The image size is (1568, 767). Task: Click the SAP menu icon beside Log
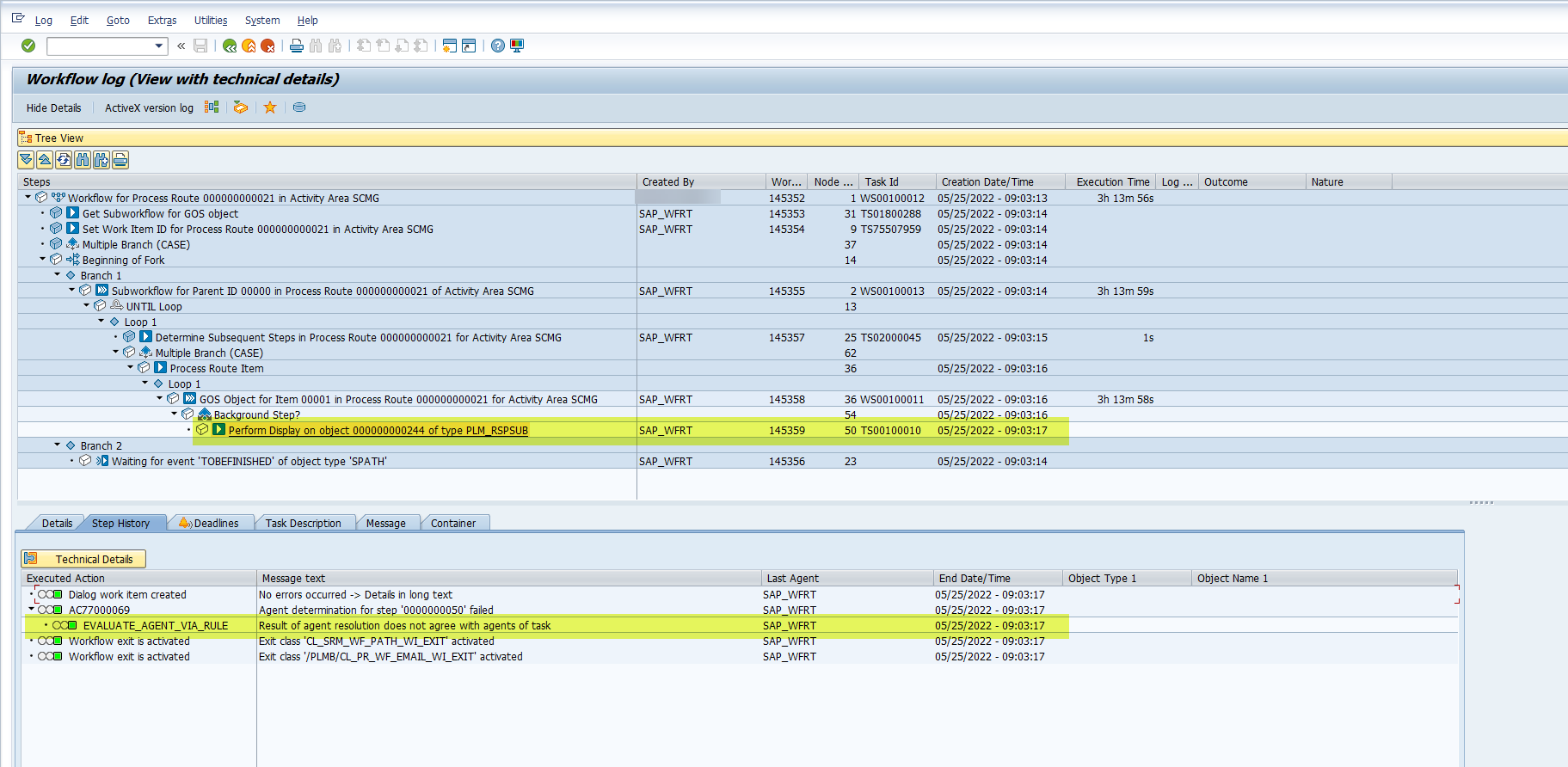pyautogui.click(x=18, y=18)
